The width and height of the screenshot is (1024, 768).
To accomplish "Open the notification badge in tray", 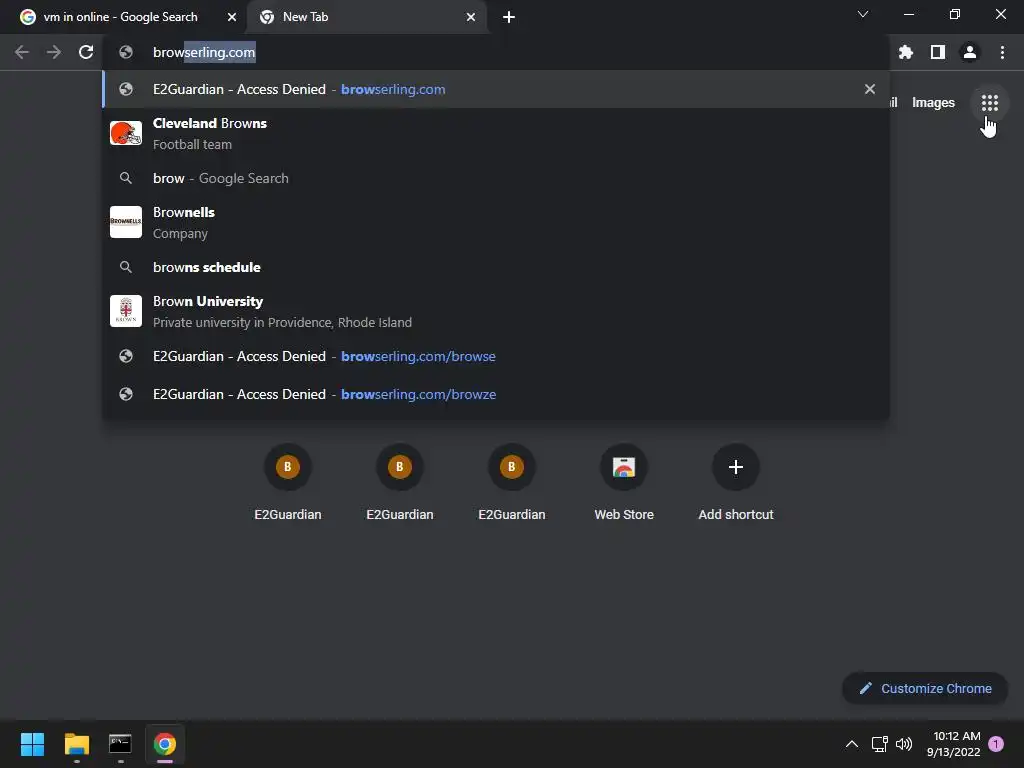I will (x=996, y=744).
